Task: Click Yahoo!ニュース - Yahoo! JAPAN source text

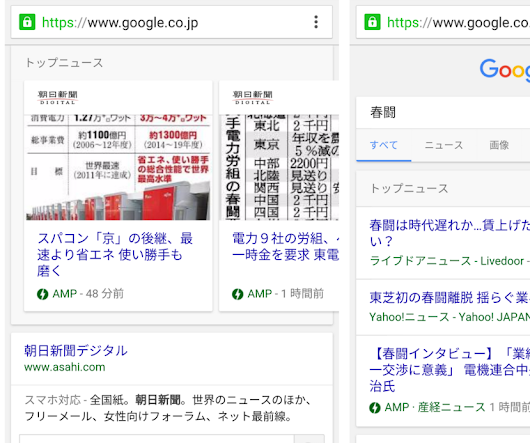Action: point(450,317)
